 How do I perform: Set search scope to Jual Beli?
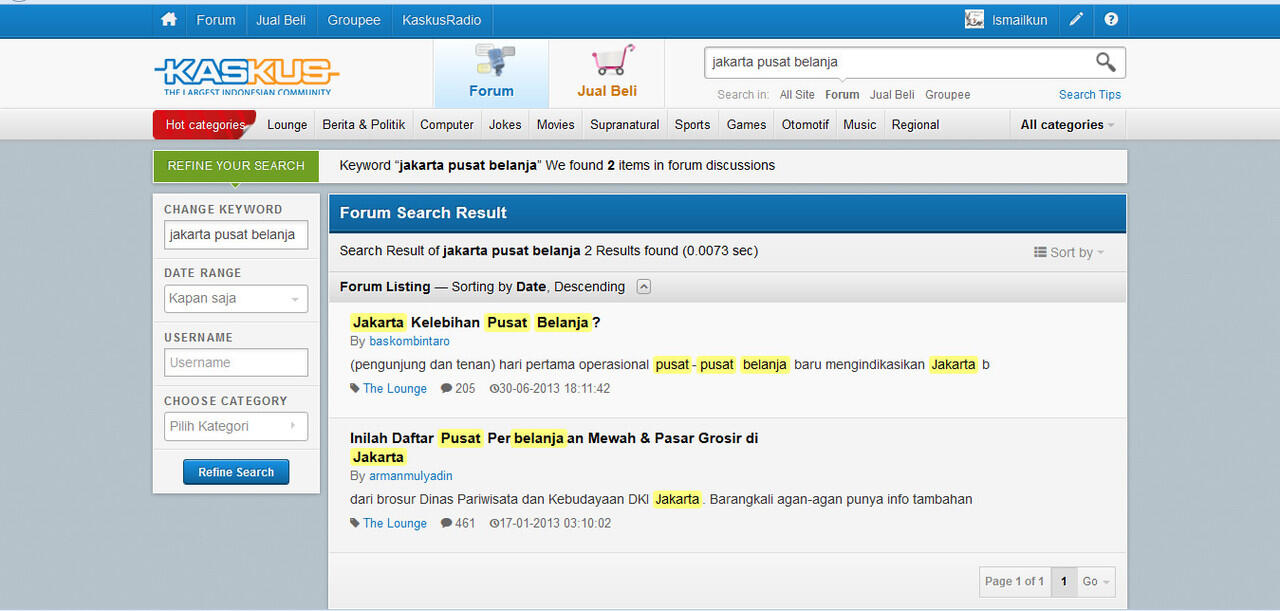[x=892, y=95]
